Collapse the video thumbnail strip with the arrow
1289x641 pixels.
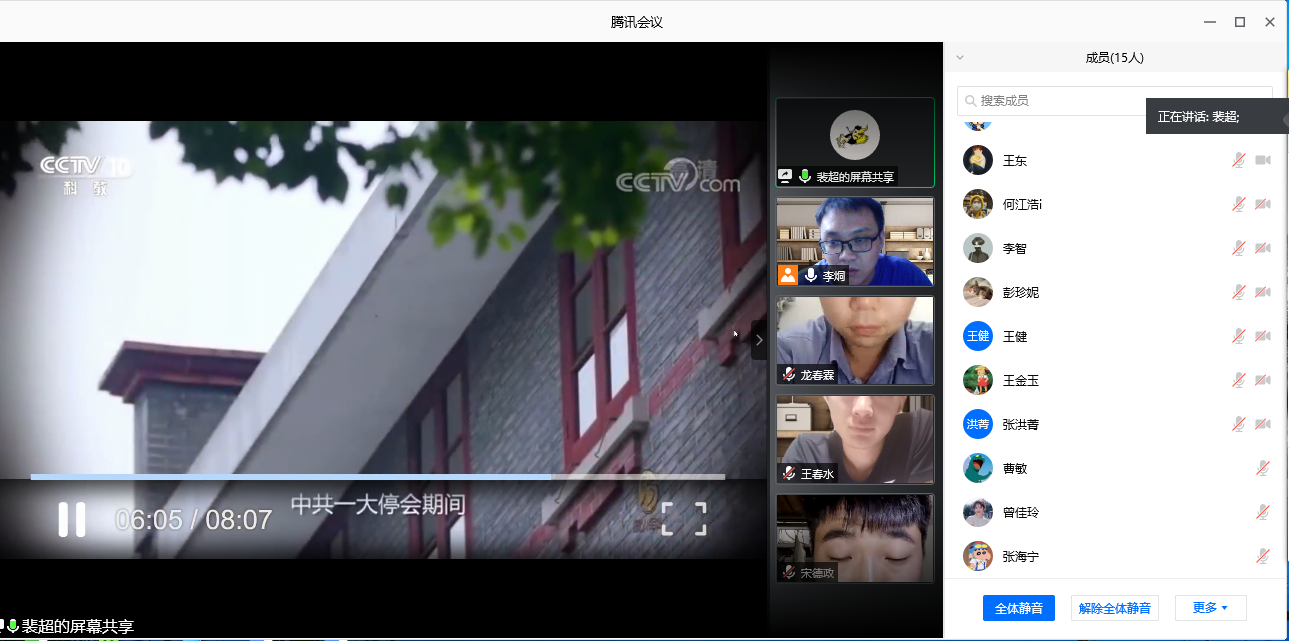[x=758, y=340]
